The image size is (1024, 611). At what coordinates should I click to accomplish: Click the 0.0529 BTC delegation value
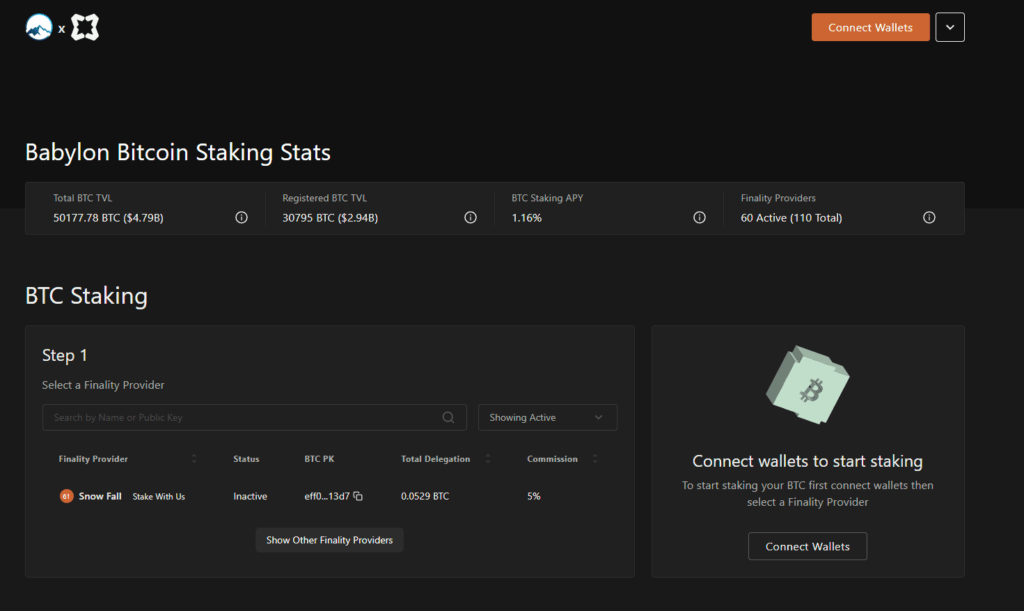click(425, 496)
